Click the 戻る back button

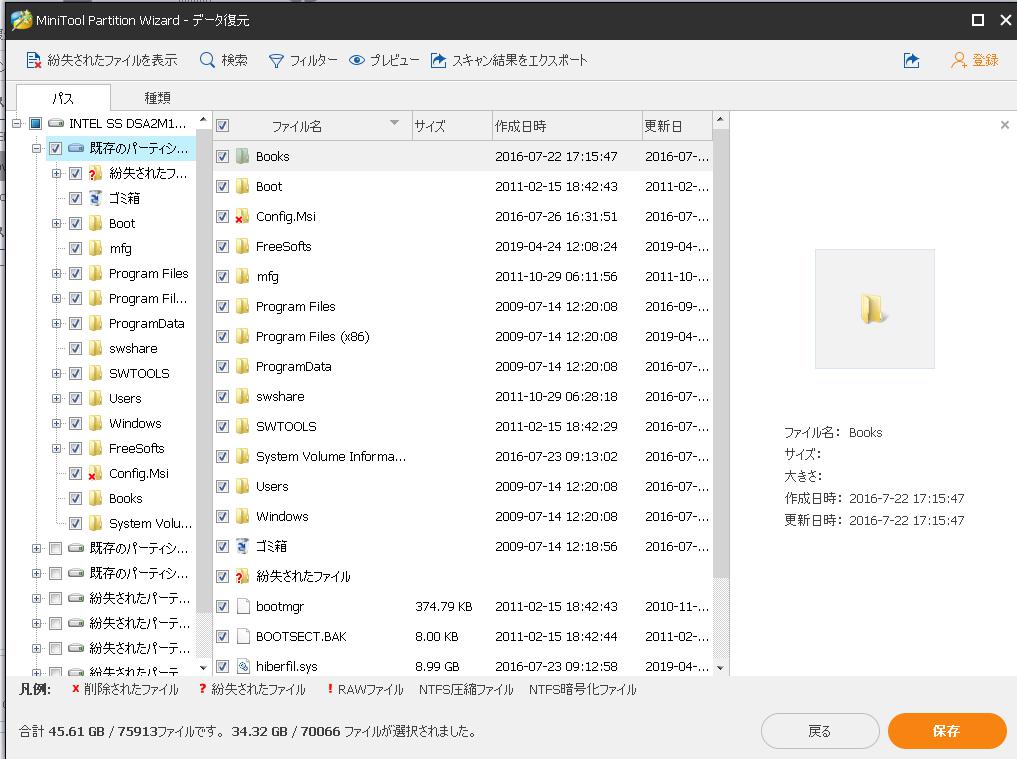pos(820,731)
